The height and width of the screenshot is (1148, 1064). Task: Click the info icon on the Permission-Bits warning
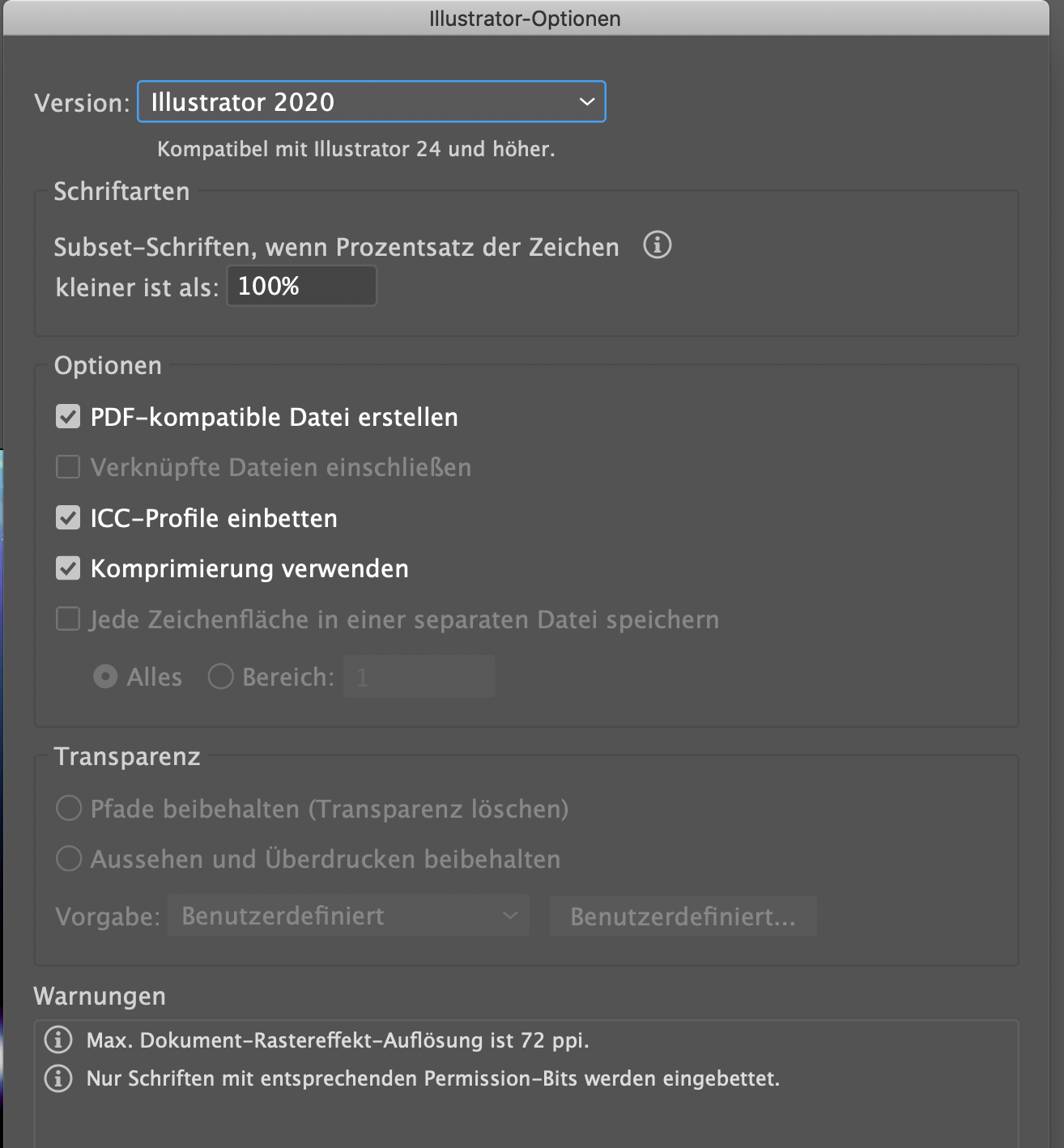point(57,1078)
